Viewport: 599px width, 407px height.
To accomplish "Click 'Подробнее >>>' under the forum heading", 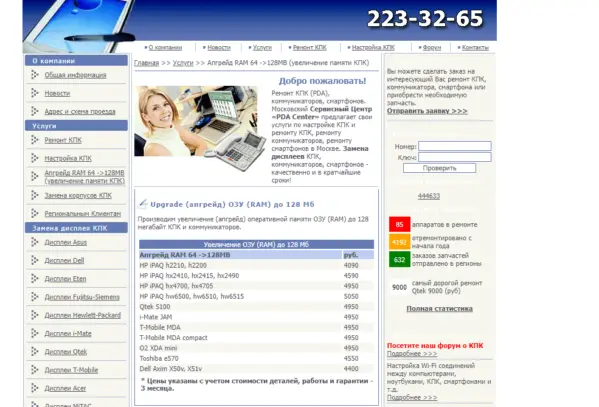I will click(412, 354).
